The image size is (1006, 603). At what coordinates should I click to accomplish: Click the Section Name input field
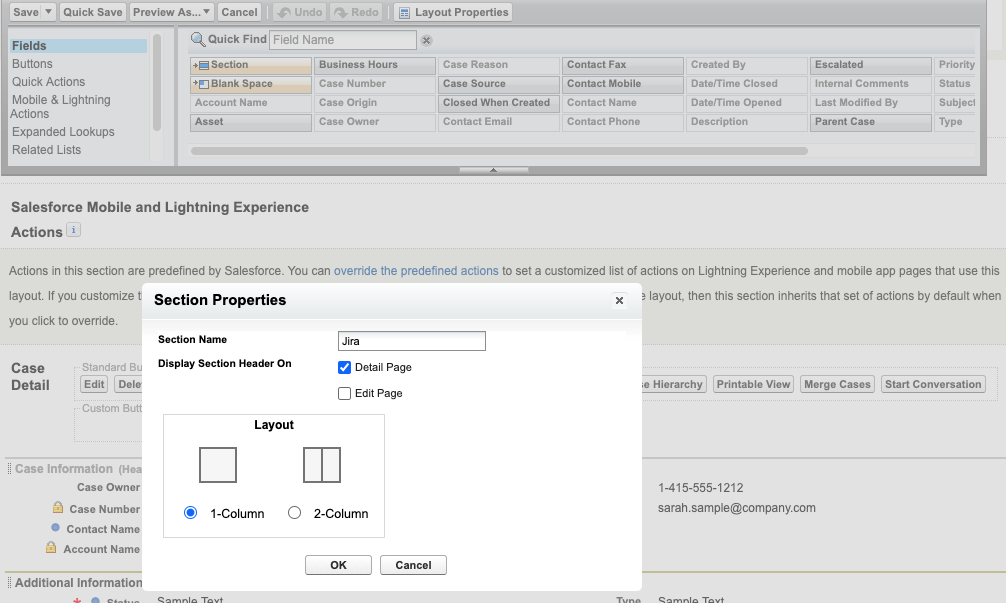click(x=412, y=341)
